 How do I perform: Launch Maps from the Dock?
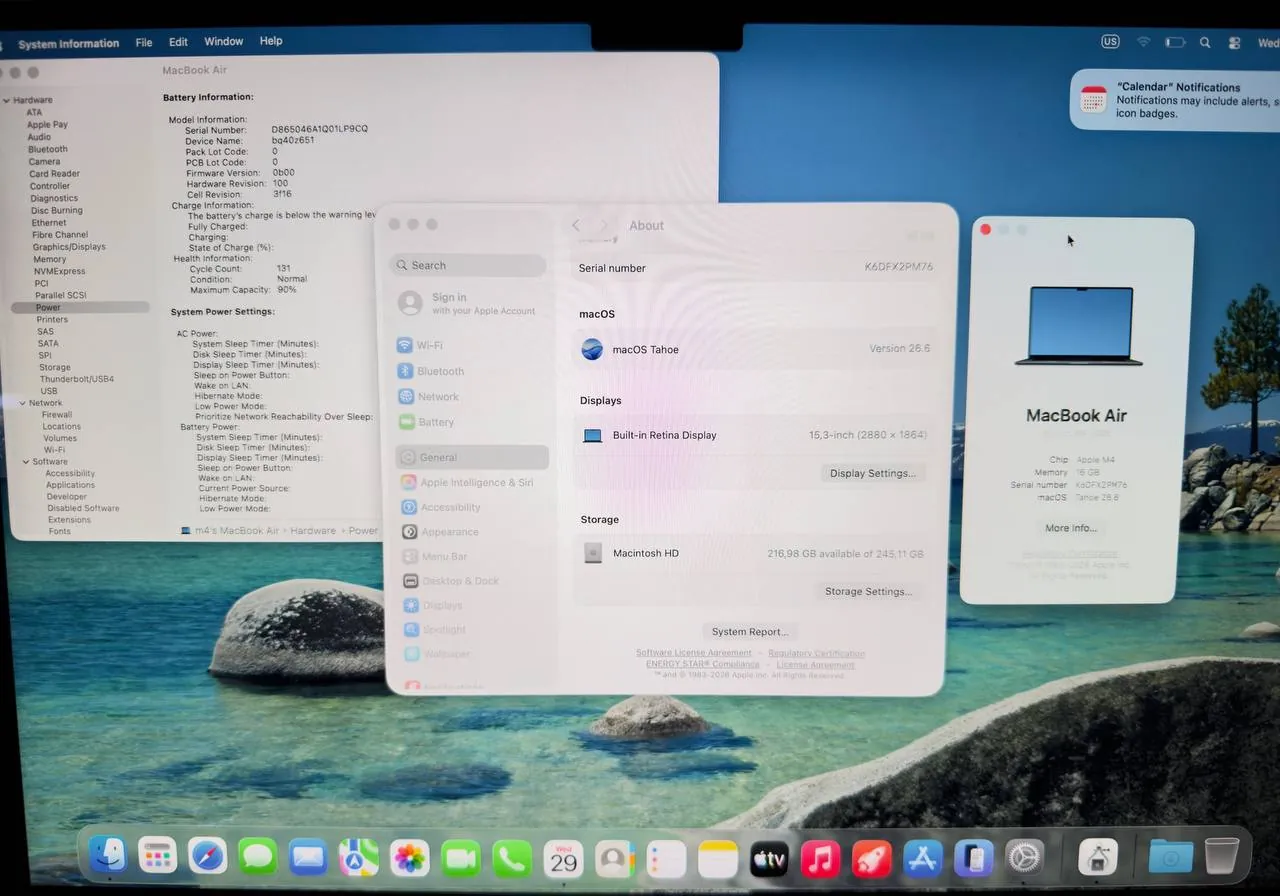358,857
